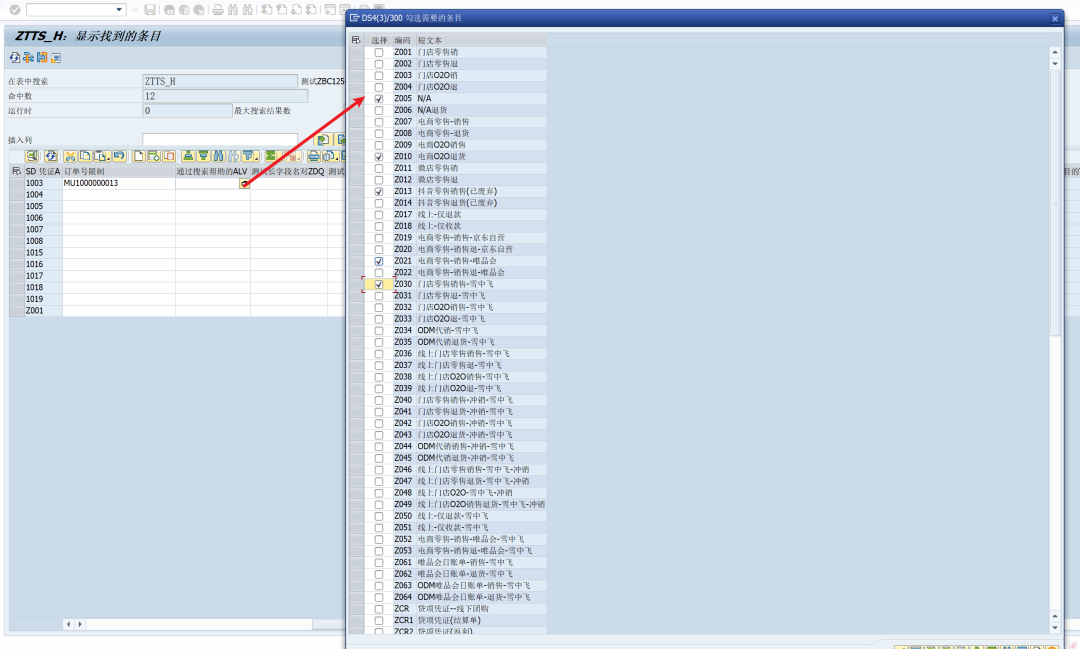
Task: Click the row selector beside Z002 in dialog
Action: 356,64
